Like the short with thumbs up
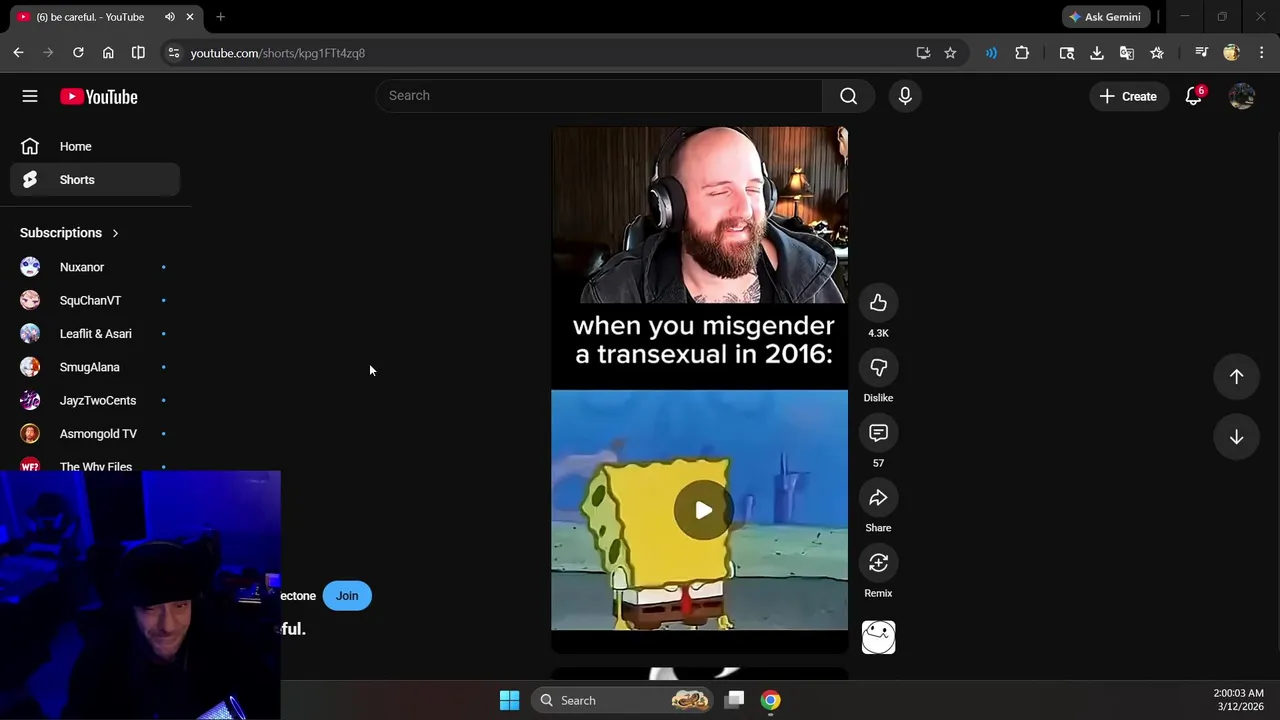The width and height of the screenshot is (1280, 720). (x=878, y=303)
